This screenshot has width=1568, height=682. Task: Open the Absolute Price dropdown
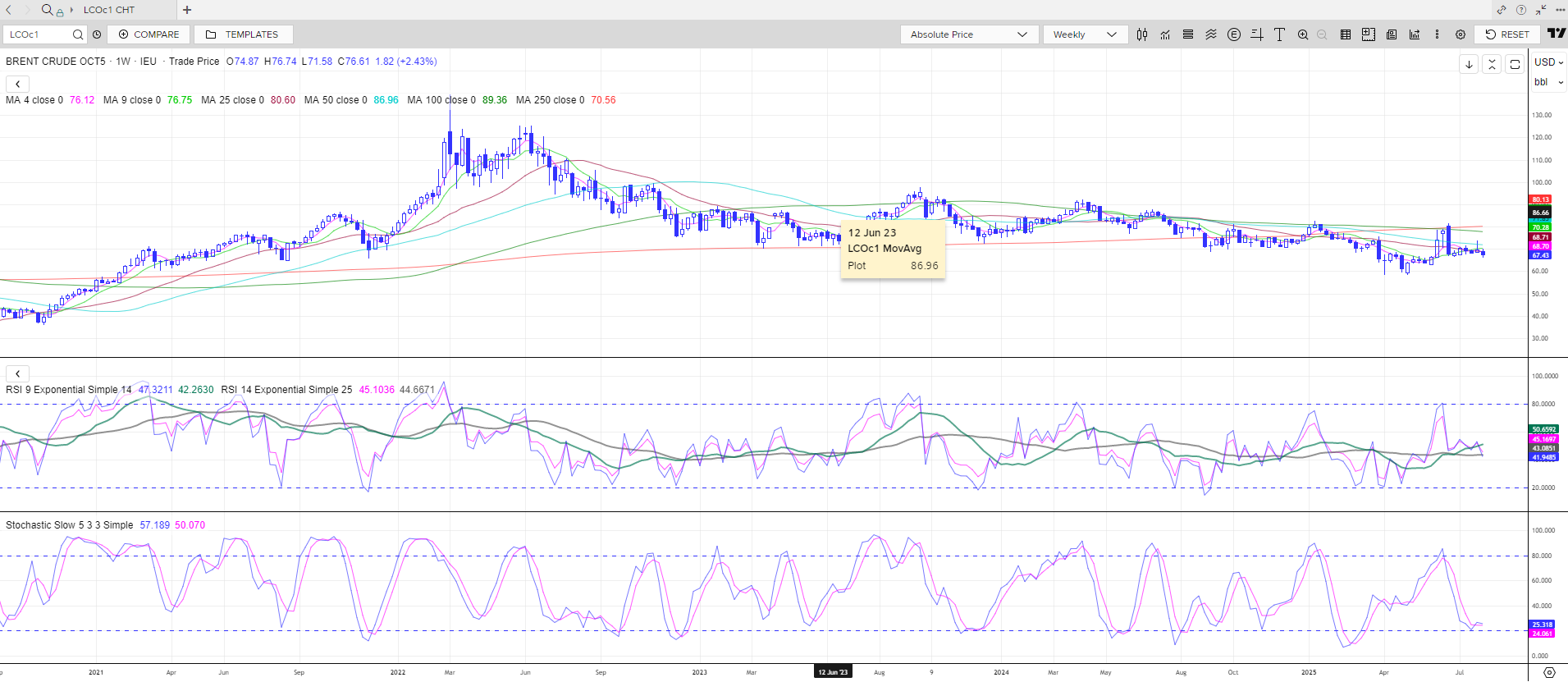click(968, 34)
